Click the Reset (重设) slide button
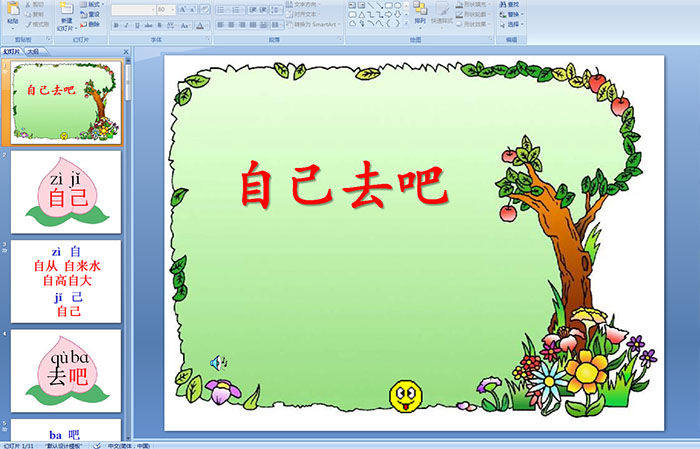The height and width of the screenshot is (449, 700). coord(93,14)
